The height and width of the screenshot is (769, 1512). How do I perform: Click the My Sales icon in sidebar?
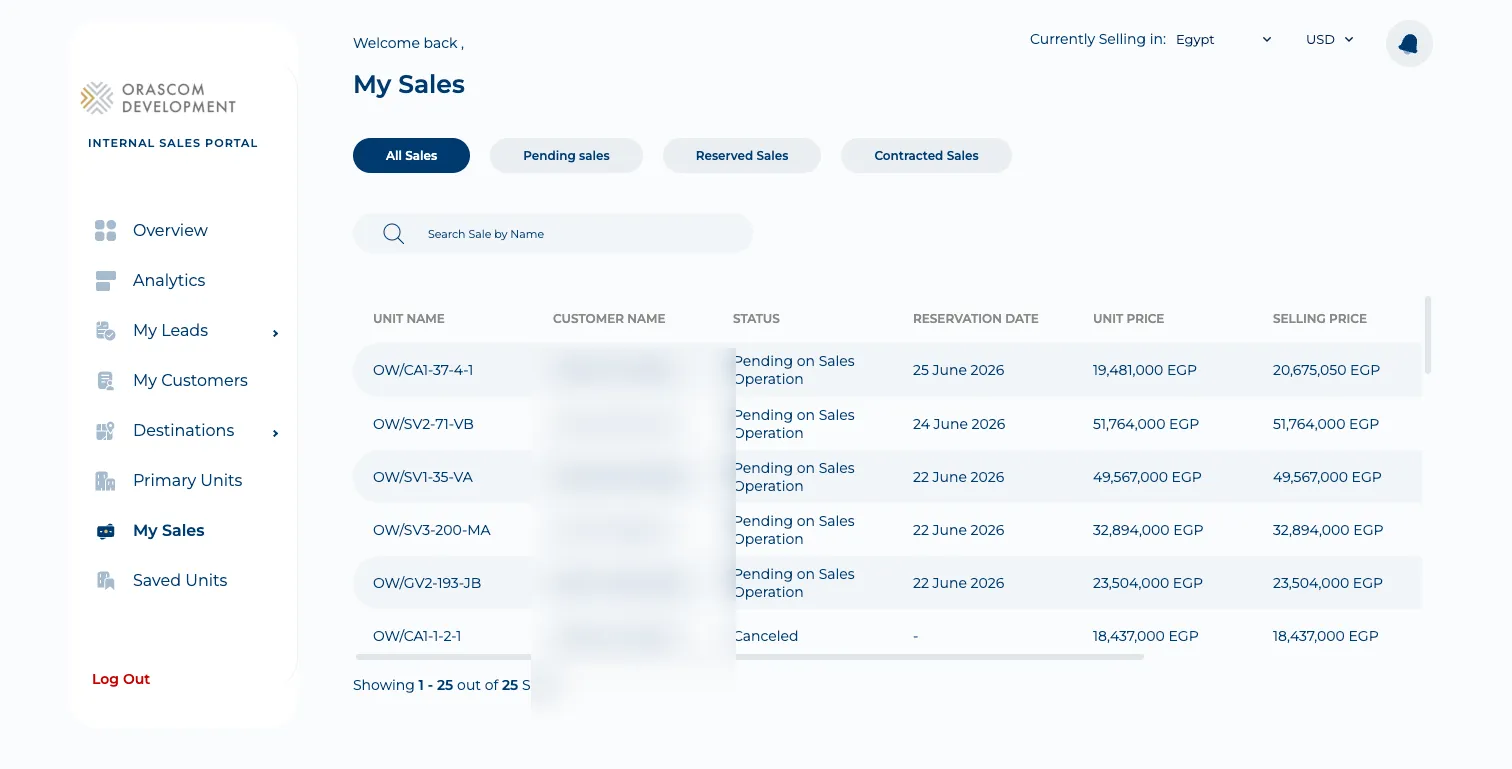coord(106,531)
